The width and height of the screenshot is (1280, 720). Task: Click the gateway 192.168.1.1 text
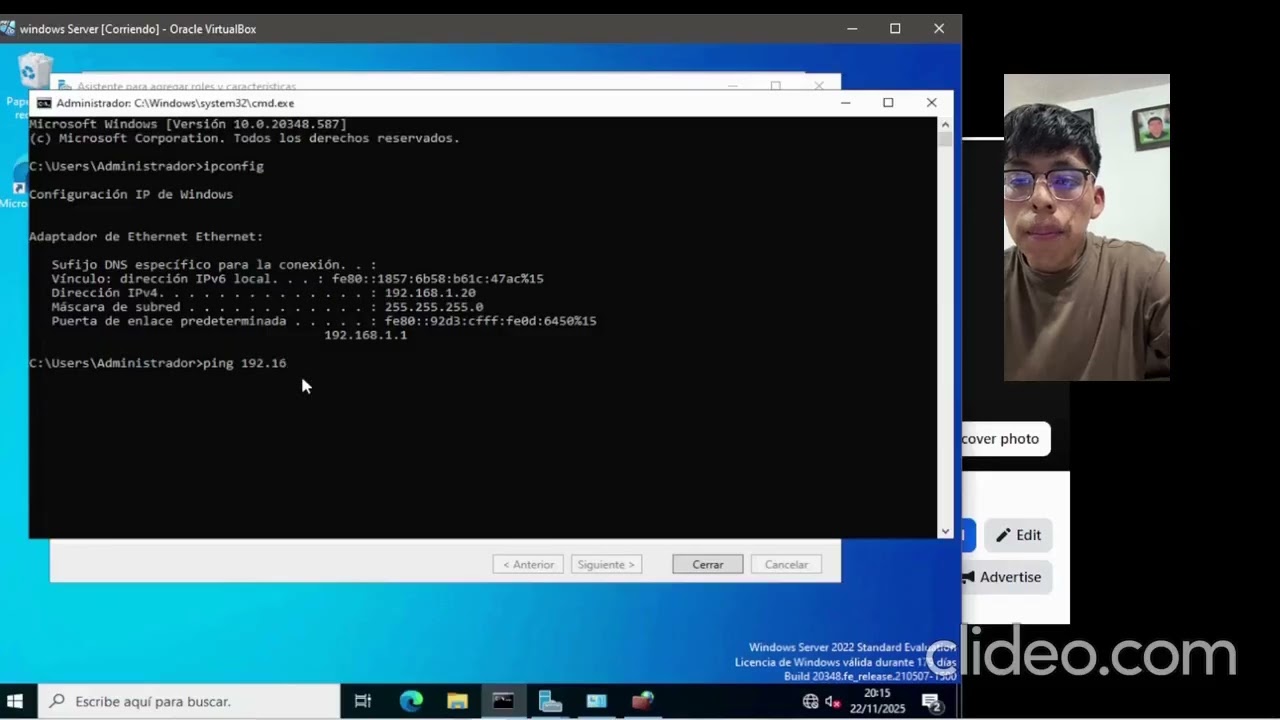(365, 335)
